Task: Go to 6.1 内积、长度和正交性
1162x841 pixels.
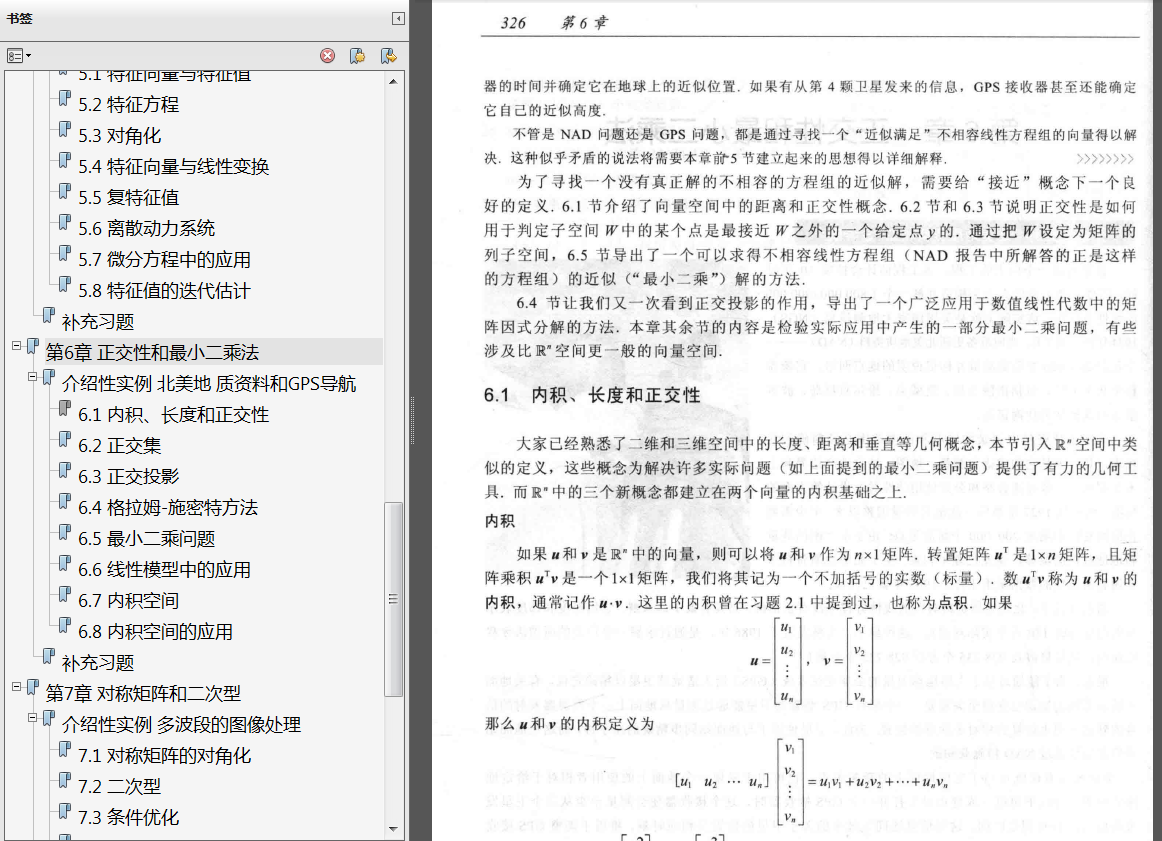Action: coord(173,415)
